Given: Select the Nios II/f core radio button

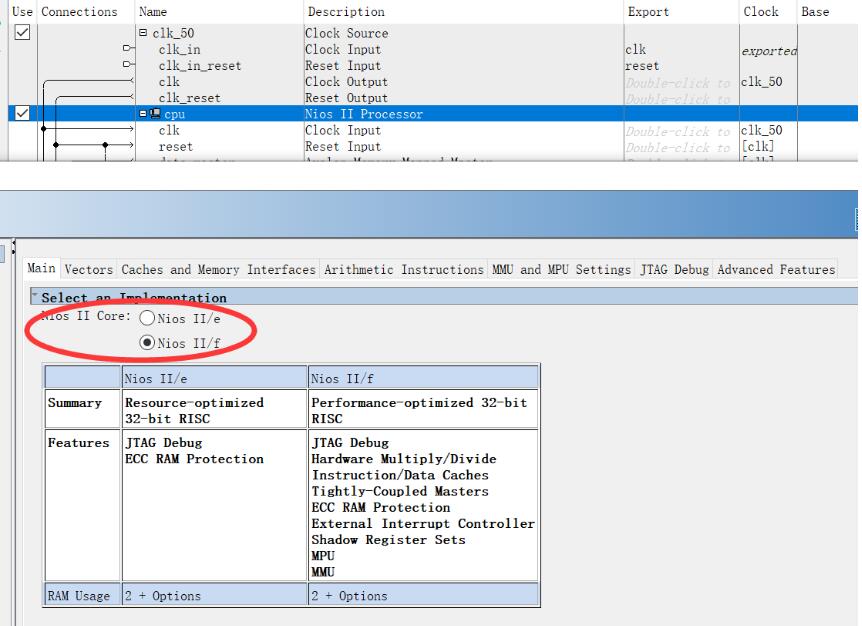Looking at the screenshot, I should 147,343.
